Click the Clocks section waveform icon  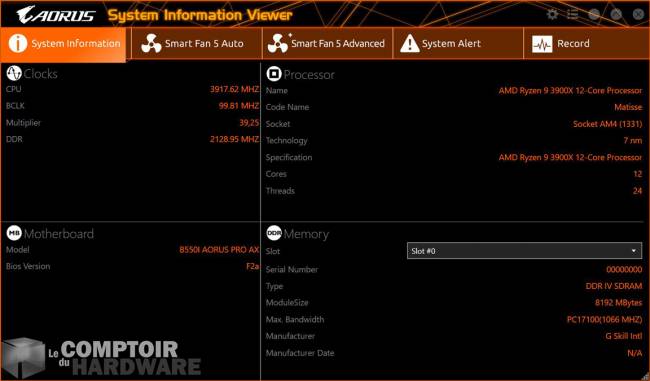pos(14,73)
